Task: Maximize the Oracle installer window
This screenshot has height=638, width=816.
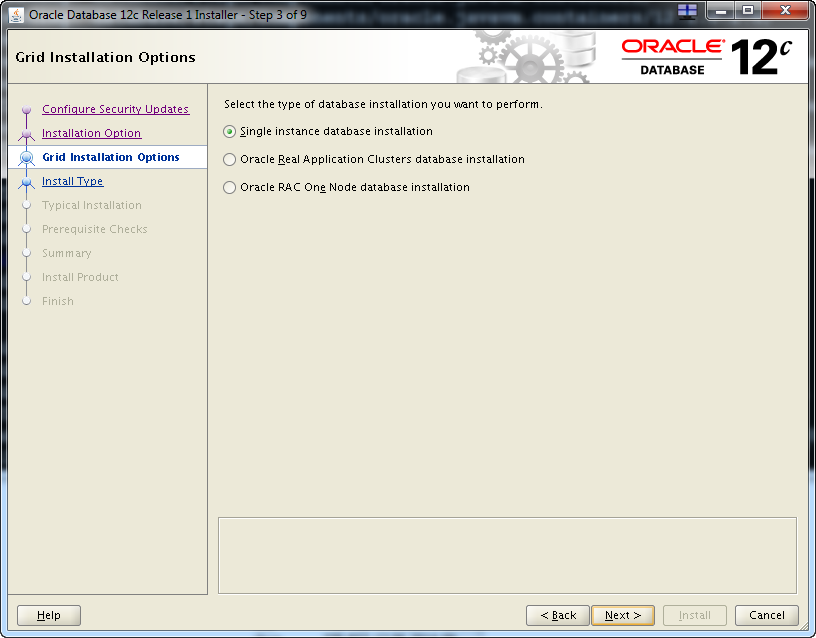Action: click(748, 10)
